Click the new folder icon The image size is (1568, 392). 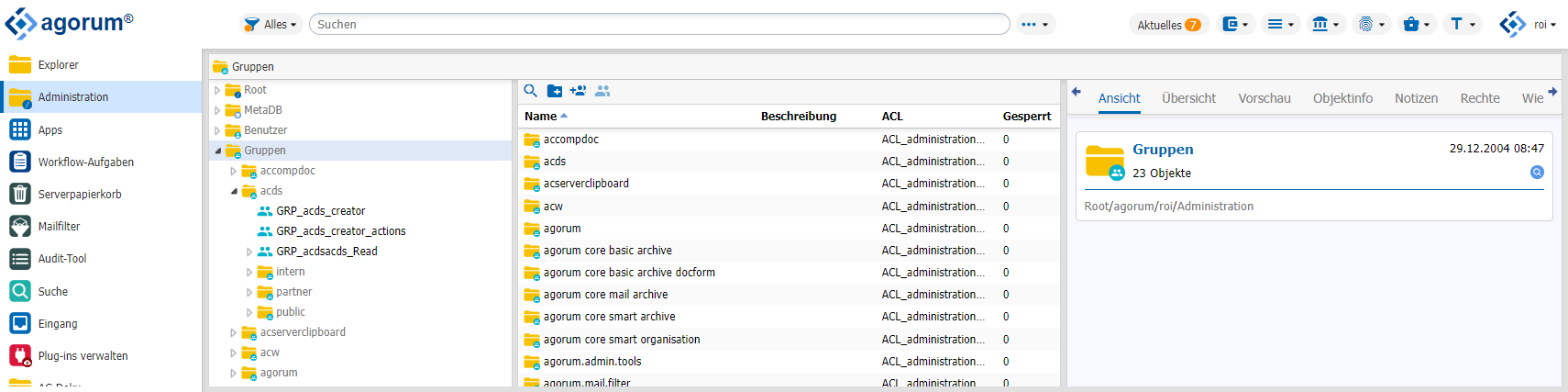click(555, 91)
